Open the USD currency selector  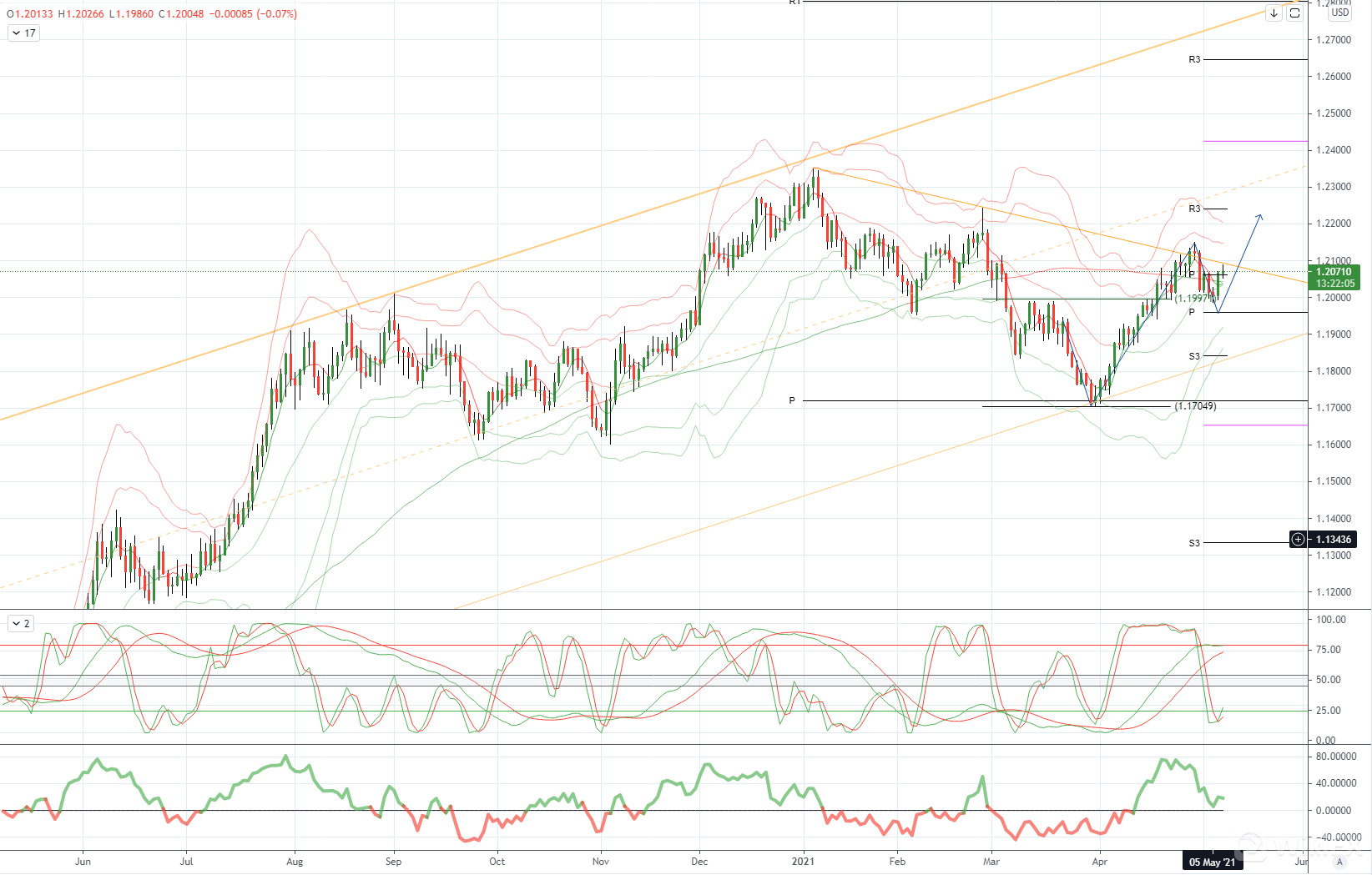point(1340,13)
